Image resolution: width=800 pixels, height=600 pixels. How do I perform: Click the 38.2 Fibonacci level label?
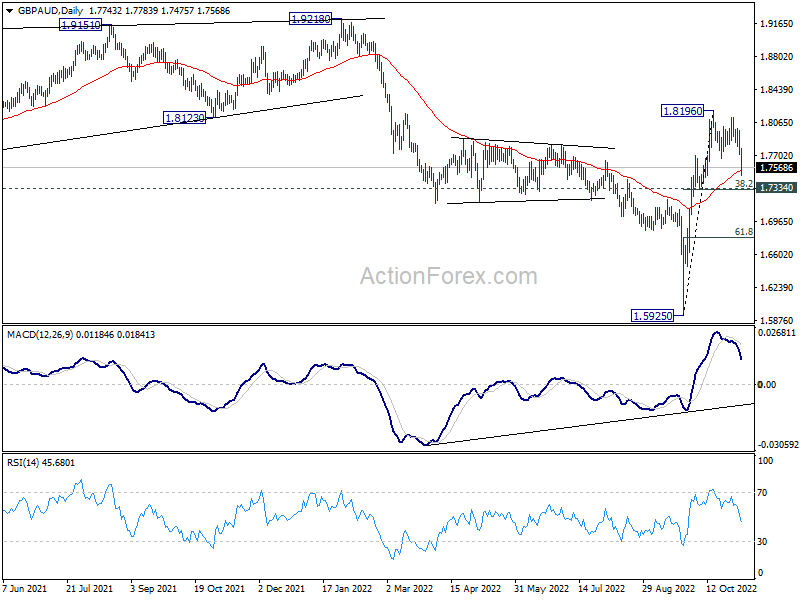pos(743,183)
